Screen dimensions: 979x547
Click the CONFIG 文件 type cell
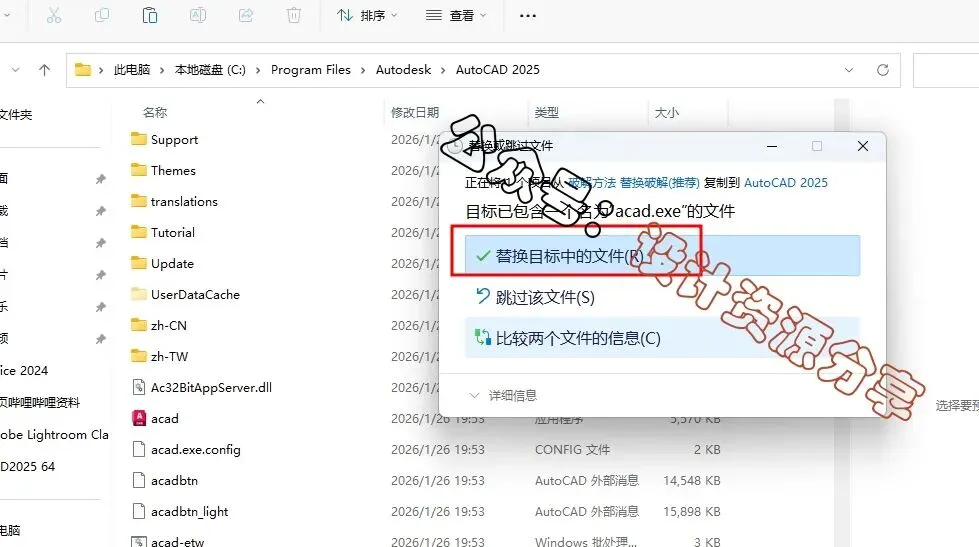572,449
